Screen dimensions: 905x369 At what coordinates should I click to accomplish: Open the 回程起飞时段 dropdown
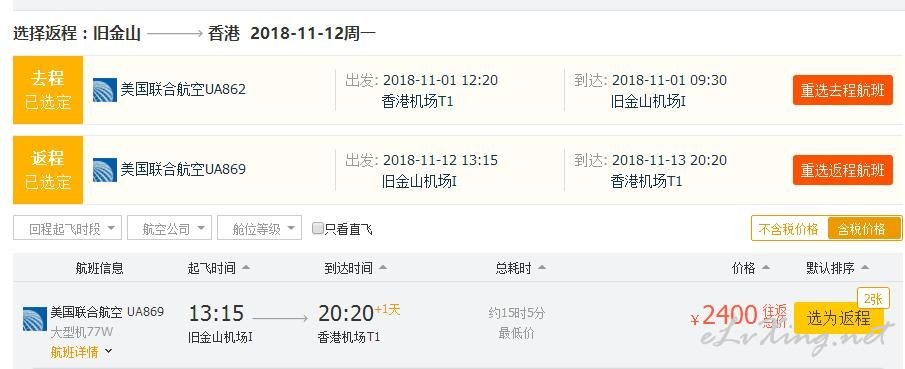(x=68, y=228)
